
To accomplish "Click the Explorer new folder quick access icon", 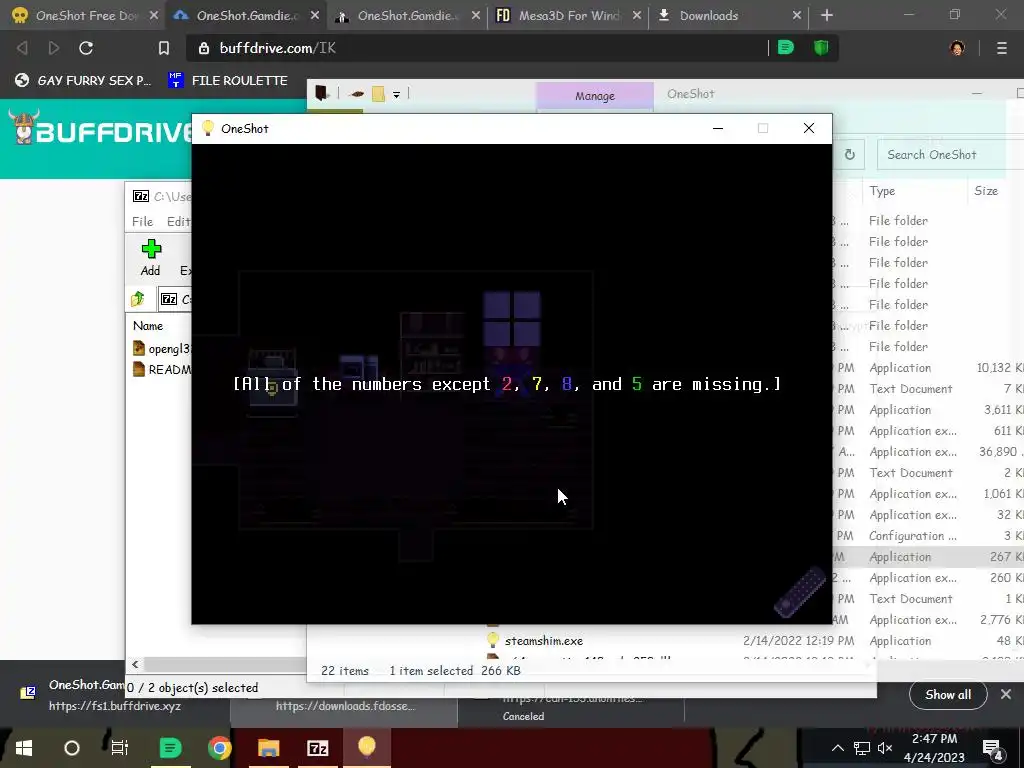I will click(x=378, y=94).
